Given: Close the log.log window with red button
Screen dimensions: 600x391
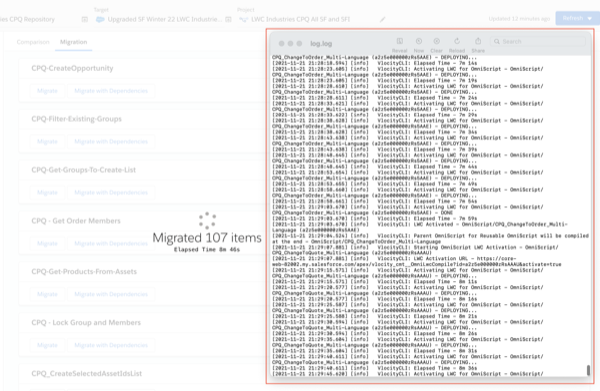Looking at the screenshot, I should click(281, 44).
